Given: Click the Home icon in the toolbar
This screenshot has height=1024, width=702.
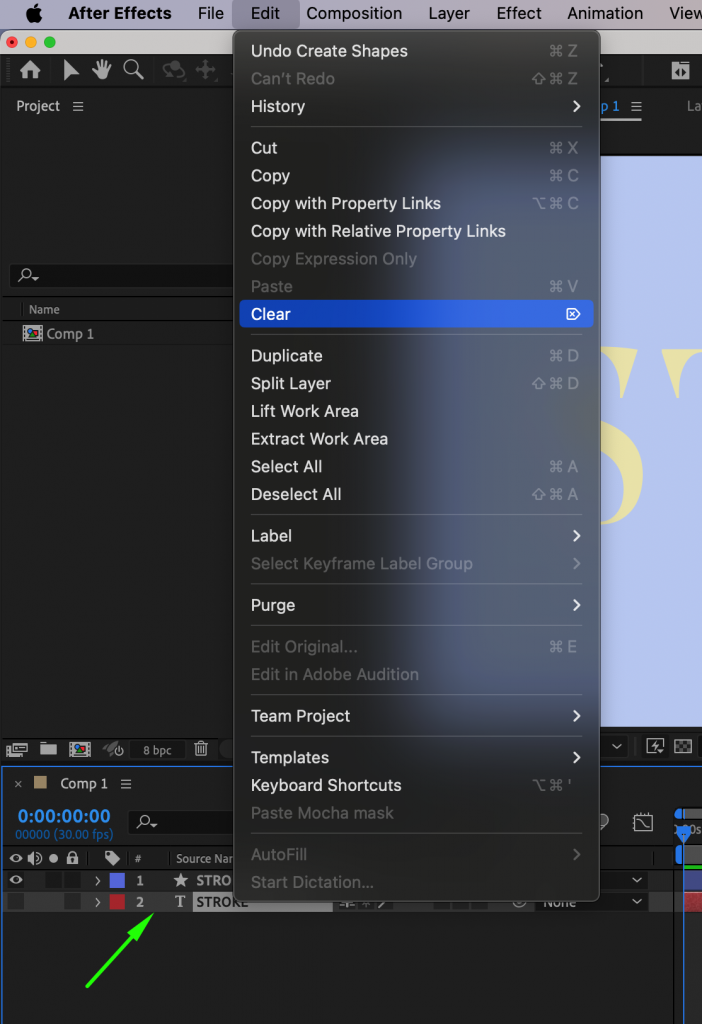Looking at the screenshot, I should point(30,70).
